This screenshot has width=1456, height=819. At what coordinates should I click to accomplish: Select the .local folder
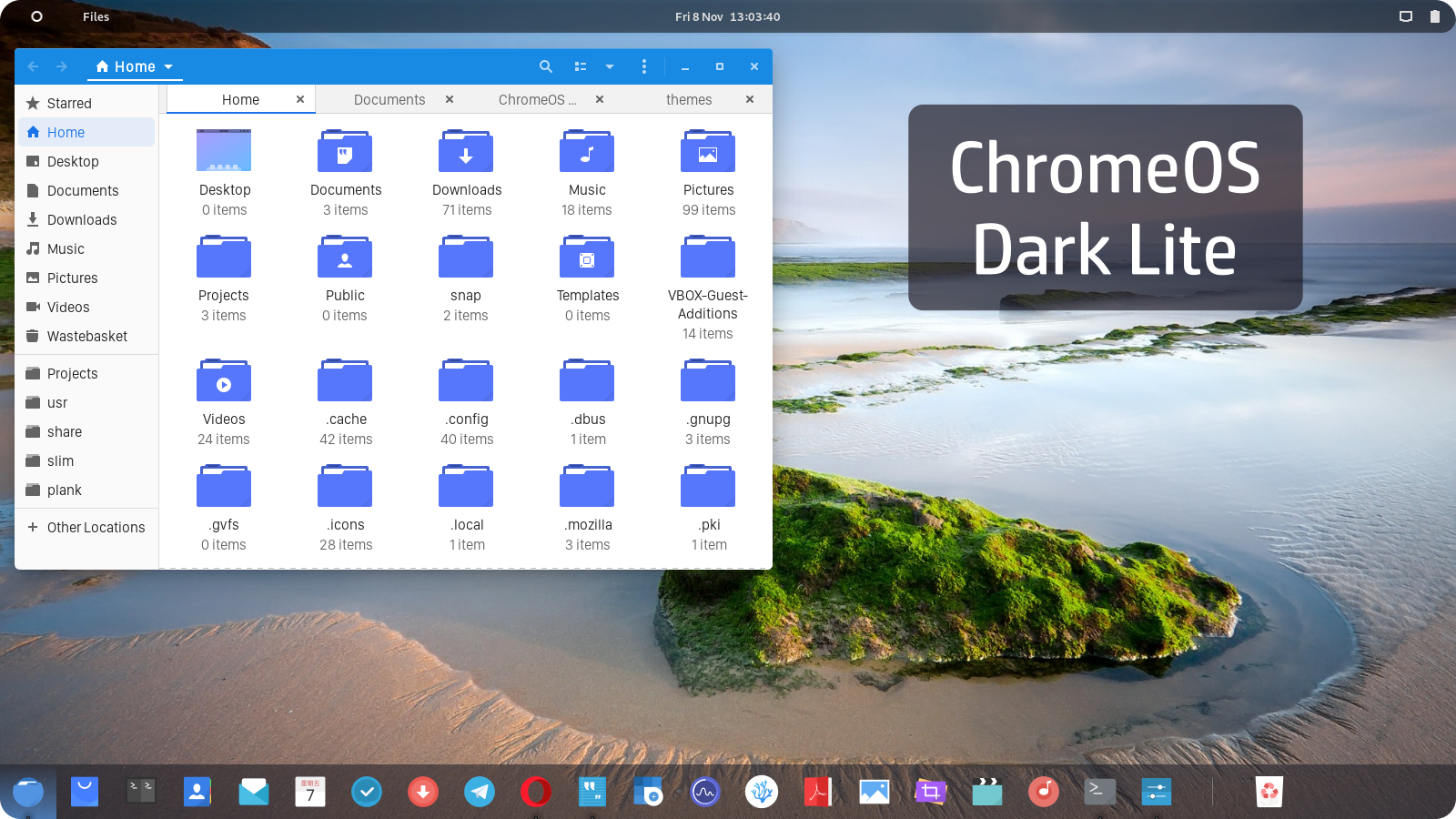pos(466,485)
